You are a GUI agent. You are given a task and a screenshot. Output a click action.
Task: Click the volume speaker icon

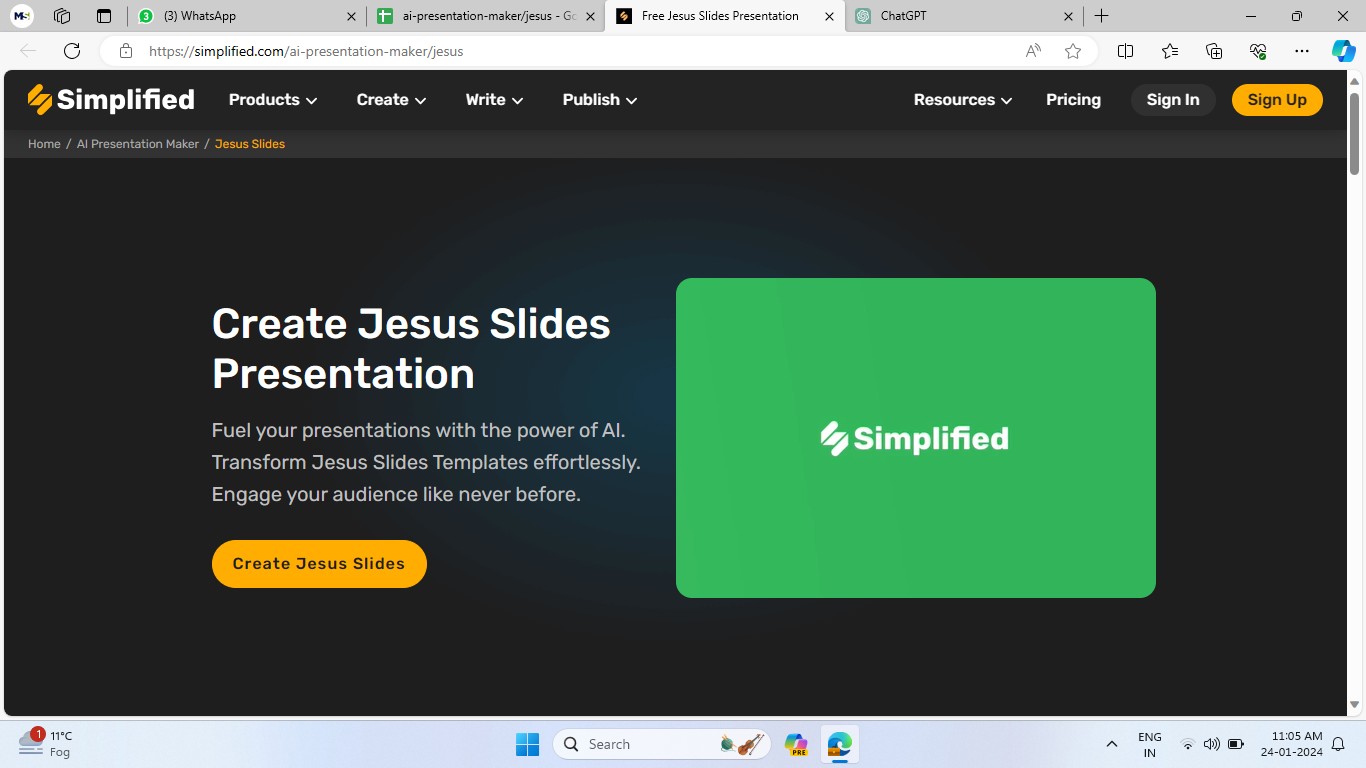point(1211,744)
